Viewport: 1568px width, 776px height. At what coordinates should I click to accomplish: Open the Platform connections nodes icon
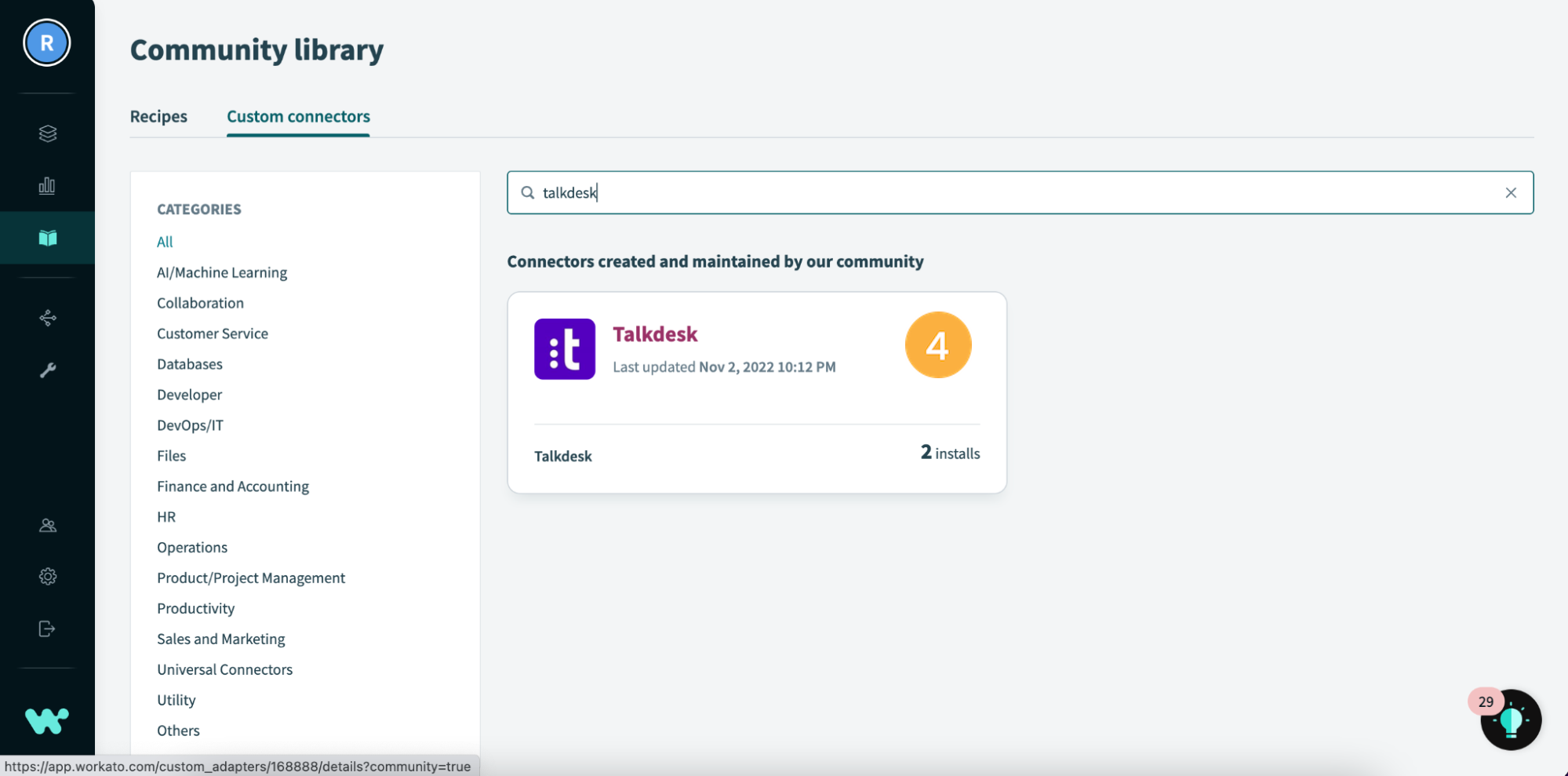coord(48,318)
